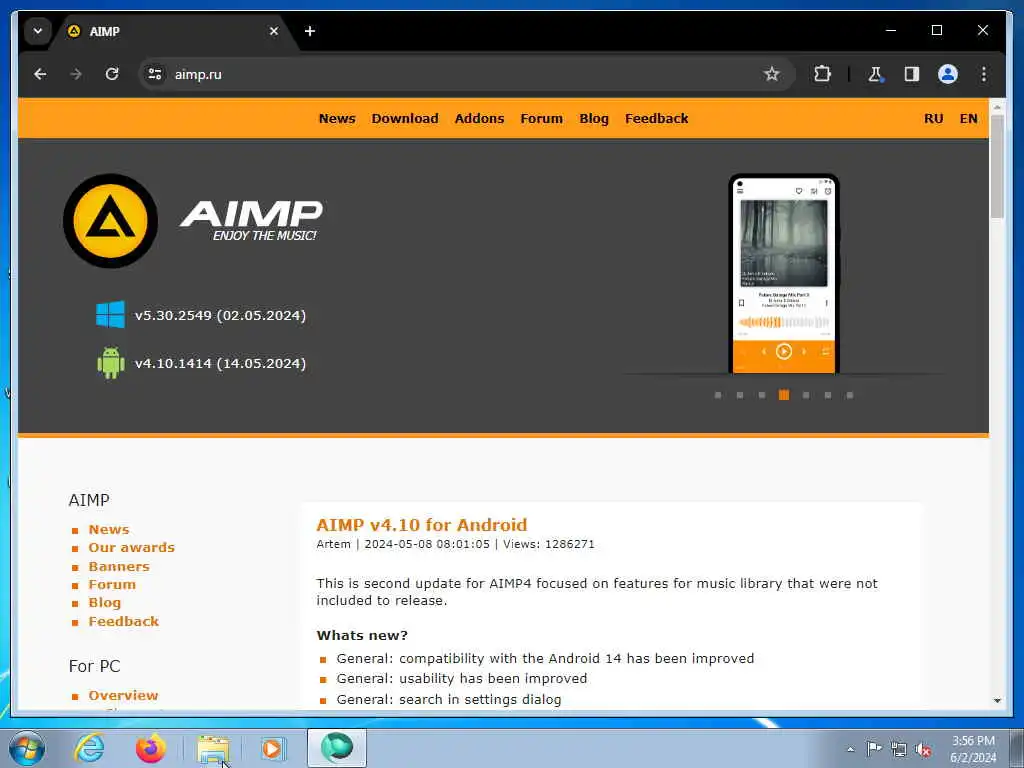Image resolution: width=1024 pixels, height=768 pixels.
Task: Go back using the browser back arrow
Action: (x=40, y=74)
